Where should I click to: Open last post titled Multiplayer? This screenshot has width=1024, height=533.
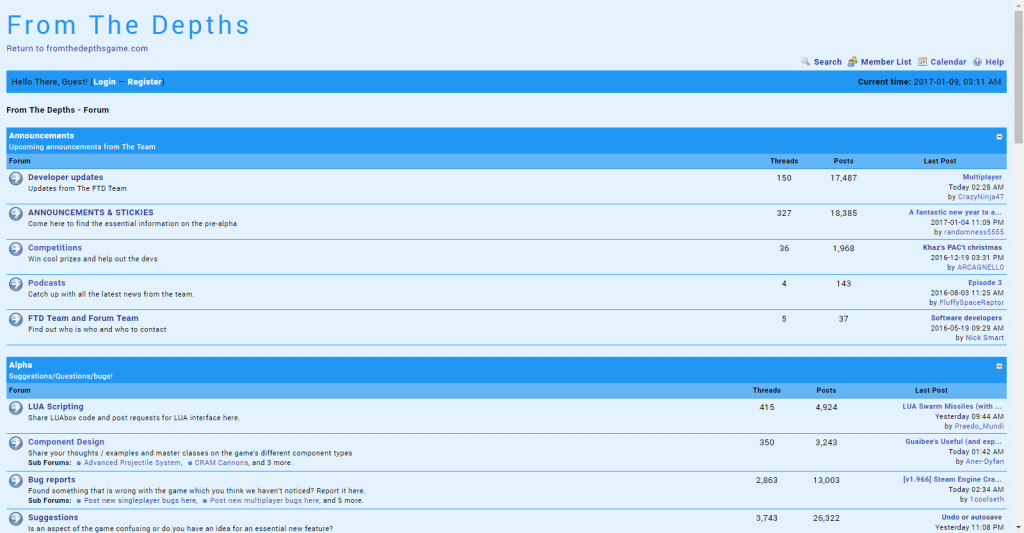pyautogui.click(x=982, y=177)
